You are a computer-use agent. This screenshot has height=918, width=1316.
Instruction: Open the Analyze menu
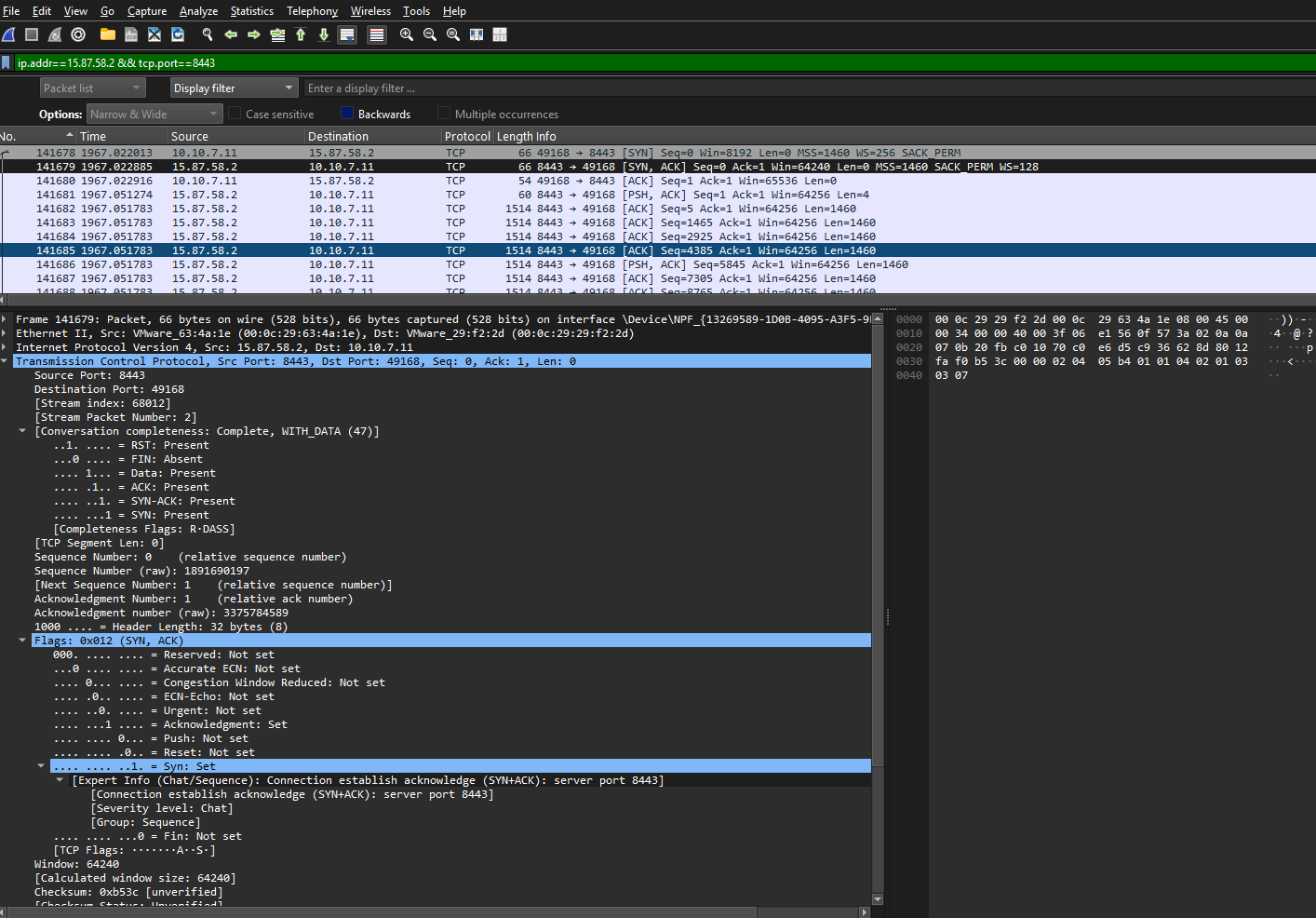(198, 11)
